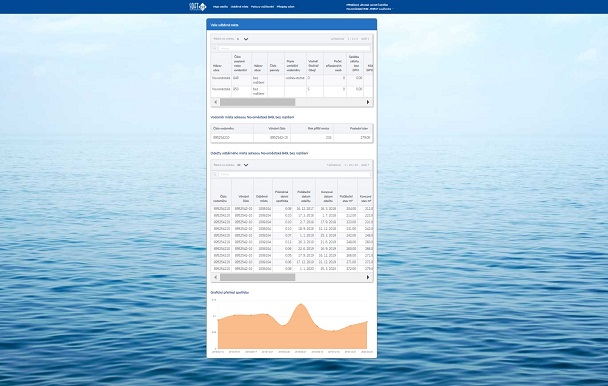Focus the search field of the upper table
This screenshot has width=608, height=386.
(x=294, y=48)
